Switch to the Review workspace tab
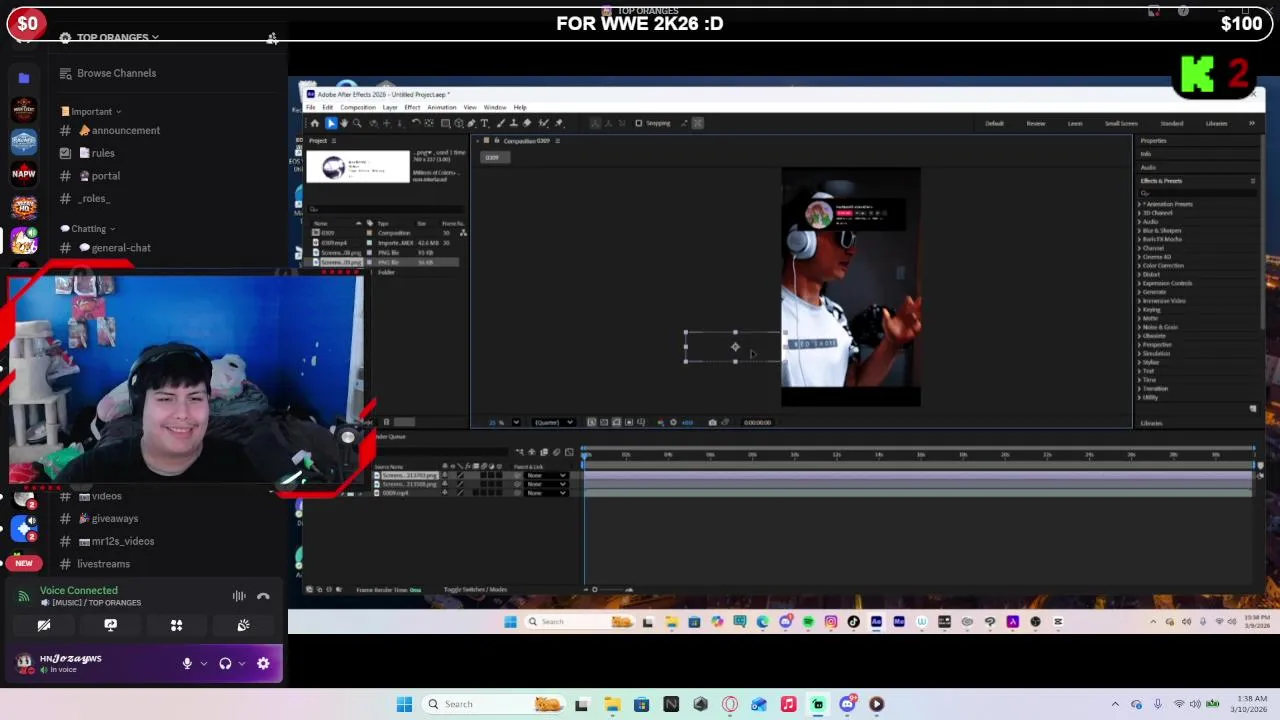Viewport: 1280px width, 720px height. (1036, 123)
